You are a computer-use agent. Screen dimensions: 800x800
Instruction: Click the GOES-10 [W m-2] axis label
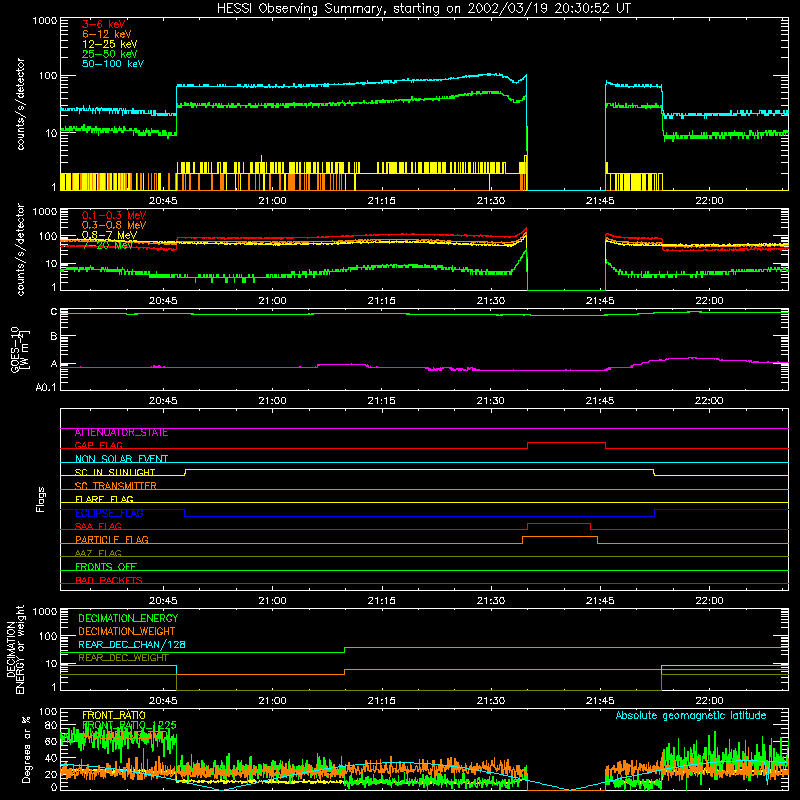tap(20, 349)
